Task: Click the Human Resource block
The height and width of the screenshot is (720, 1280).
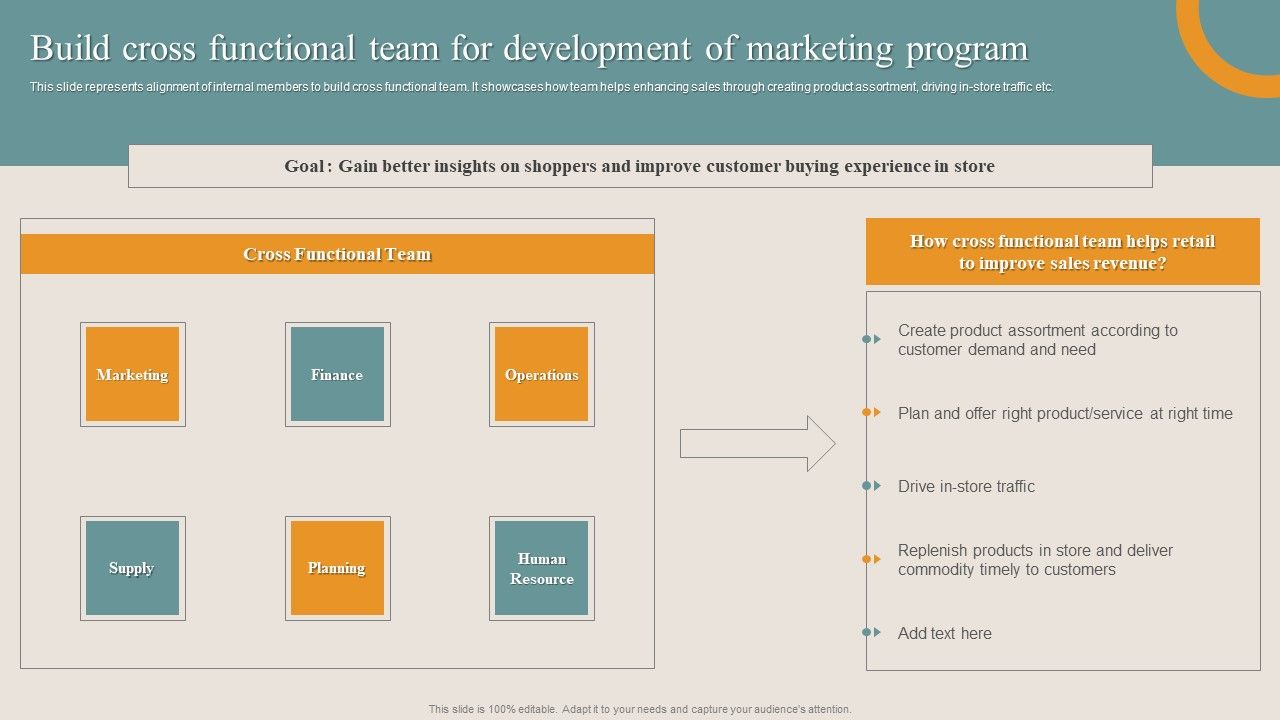Action: point(541,567)
